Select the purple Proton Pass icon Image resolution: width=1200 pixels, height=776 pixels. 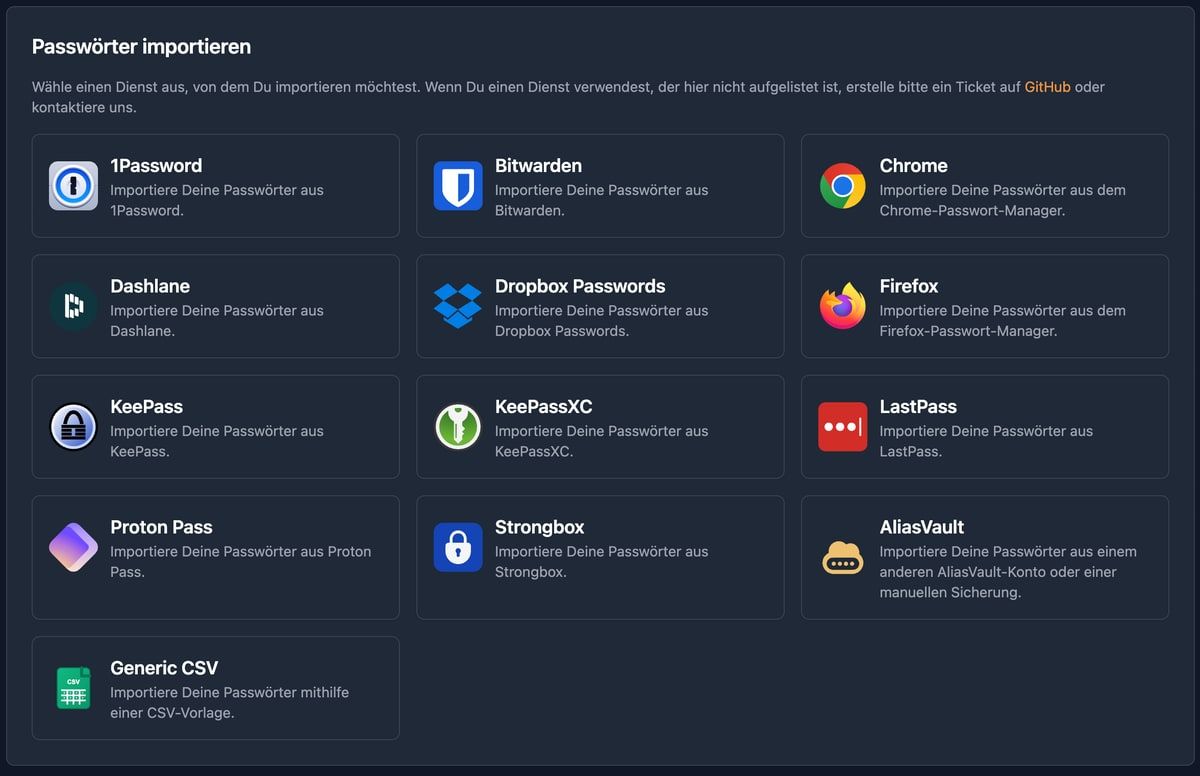(x=73, y=547)
